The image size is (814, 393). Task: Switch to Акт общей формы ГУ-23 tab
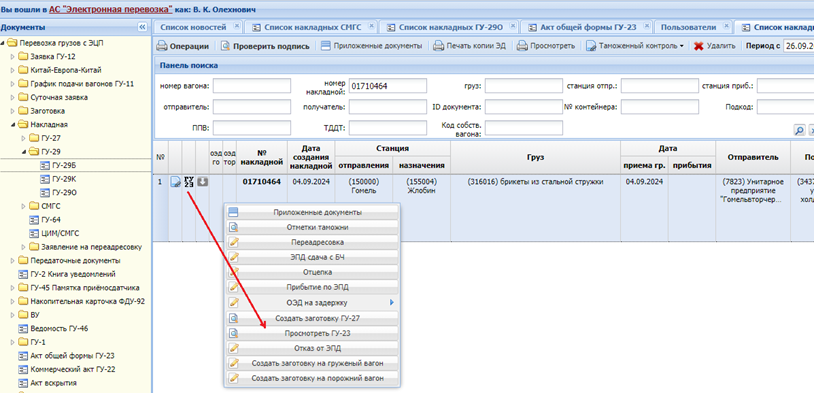pyautogui.click(x=588, y=27)
